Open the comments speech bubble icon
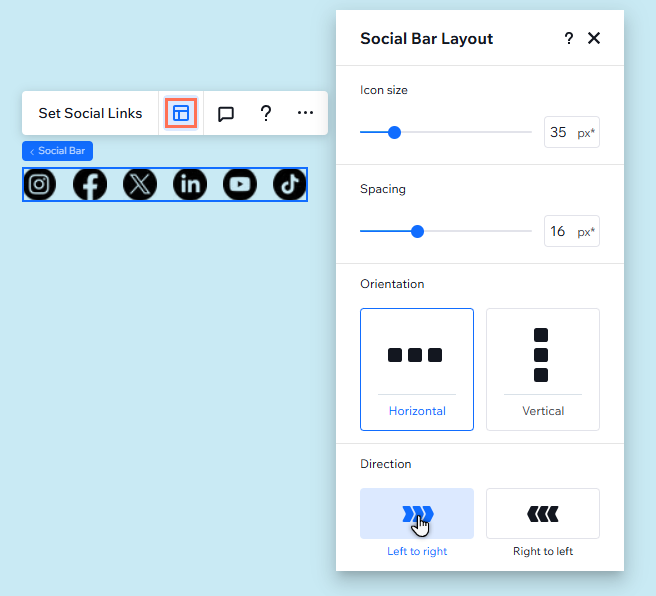 (226, 113)
